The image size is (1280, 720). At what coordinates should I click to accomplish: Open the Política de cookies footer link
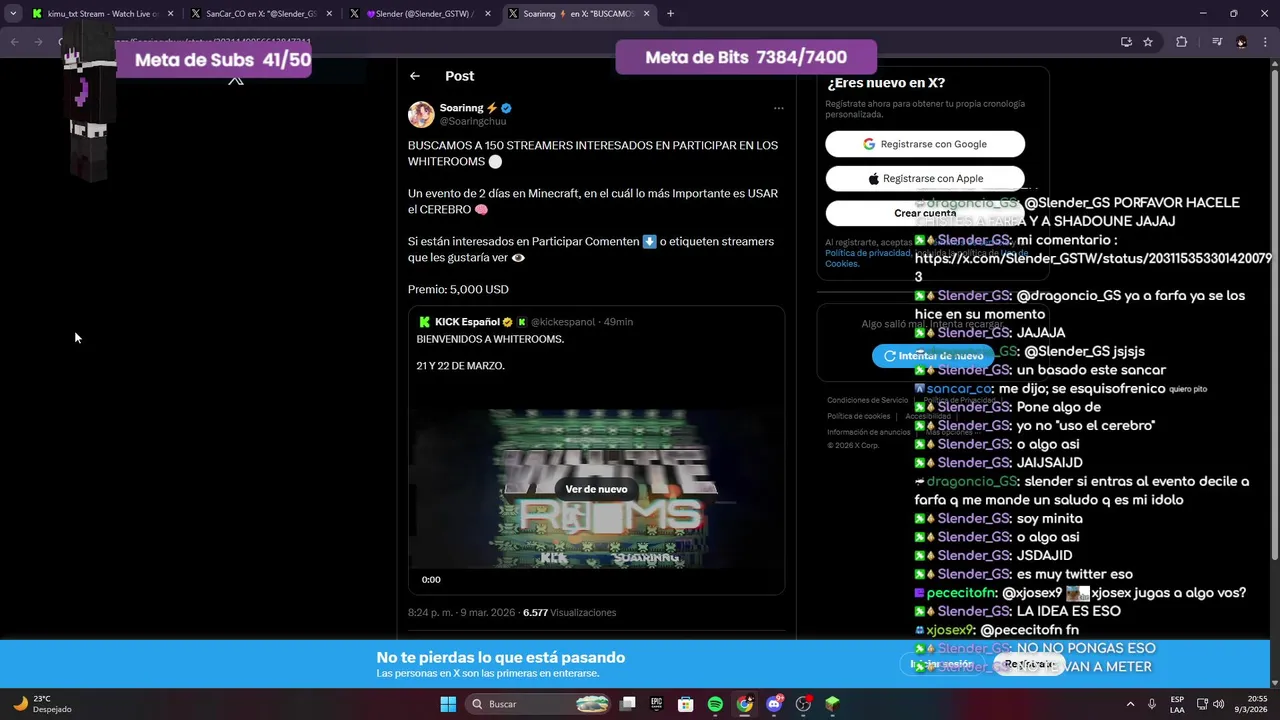tap(858, 416)
